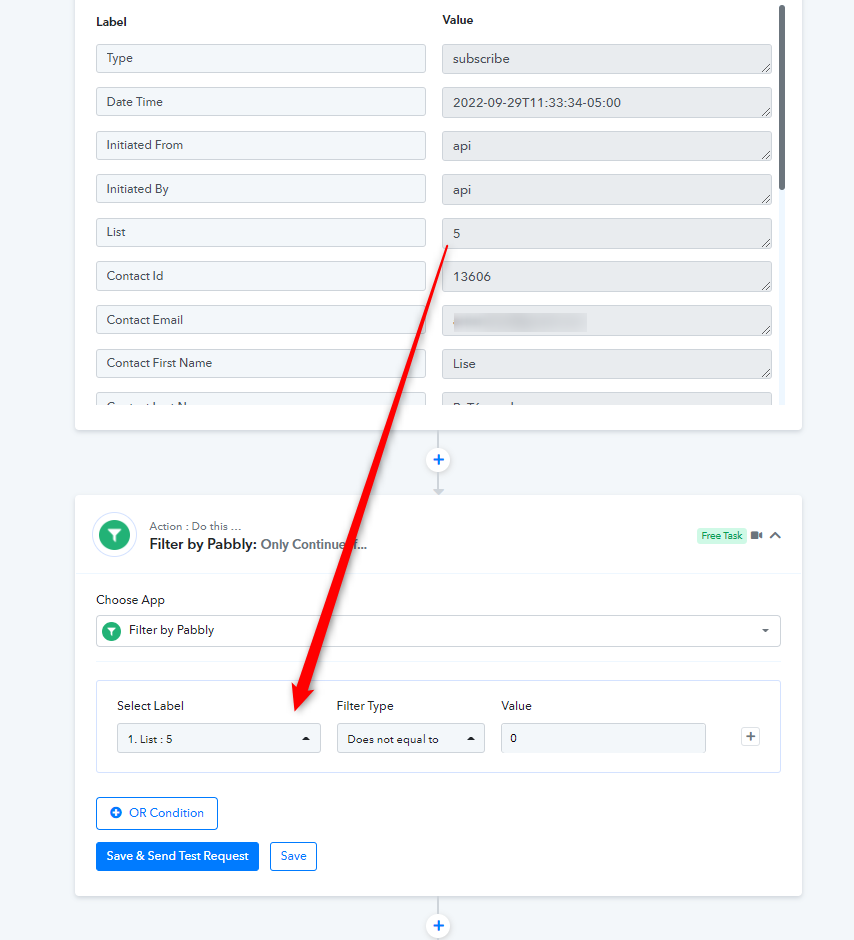Click the filter Value input containing 0
Image resolution: width=854 pixels, height=940 pixels.
click(603, 738)
